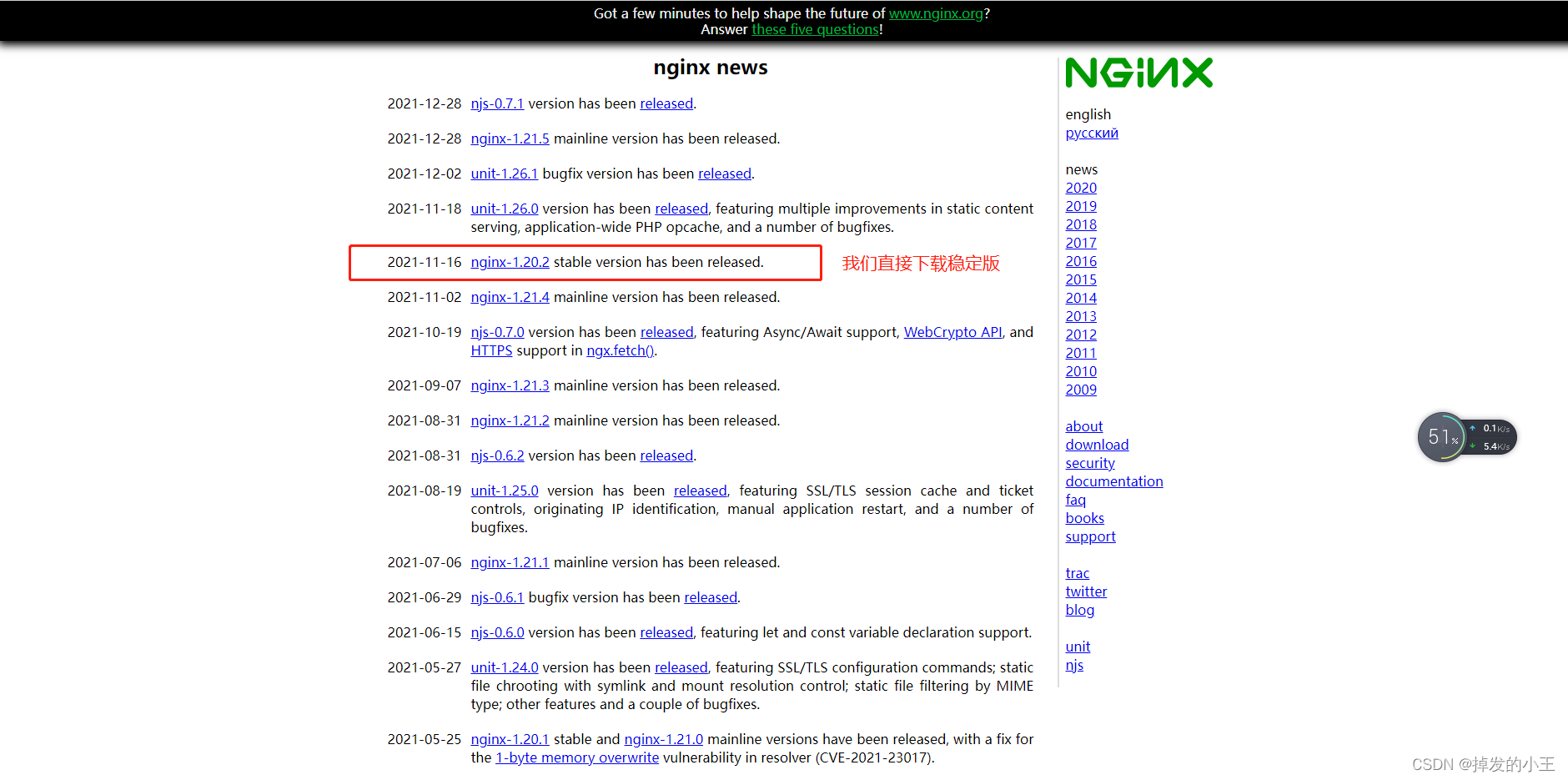
Task: View 2011 news archive
Action: [1081, 353]
